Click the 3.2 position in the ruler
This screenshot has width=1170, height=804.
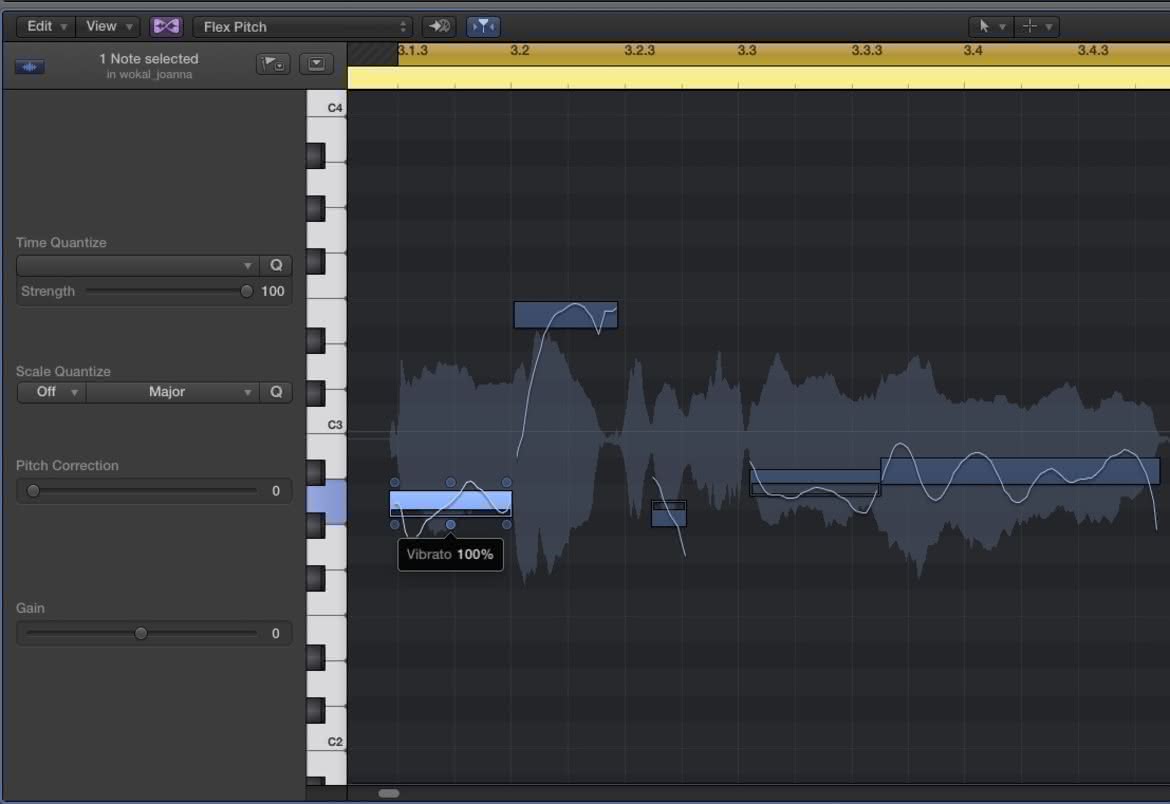519,51
